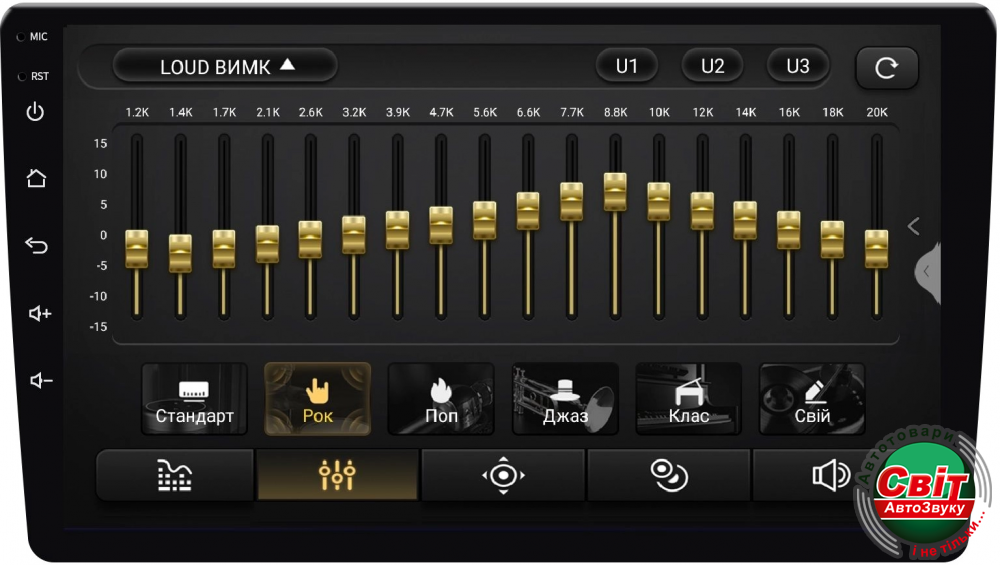
Task: Increase volume with the speaker plus icon
Action: point(39,314)
